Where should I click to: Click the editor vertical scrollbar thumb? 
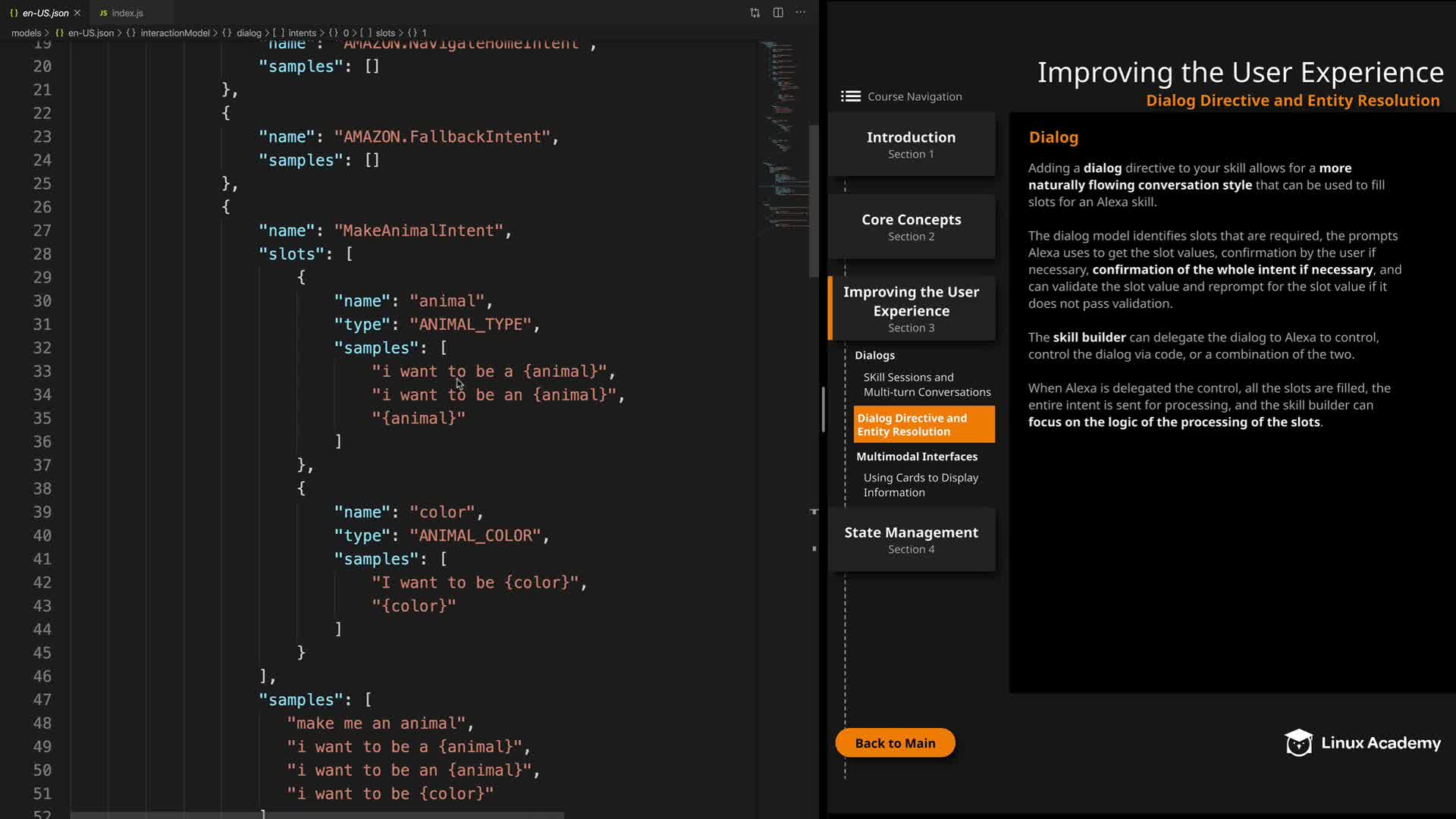click(814, 201)
